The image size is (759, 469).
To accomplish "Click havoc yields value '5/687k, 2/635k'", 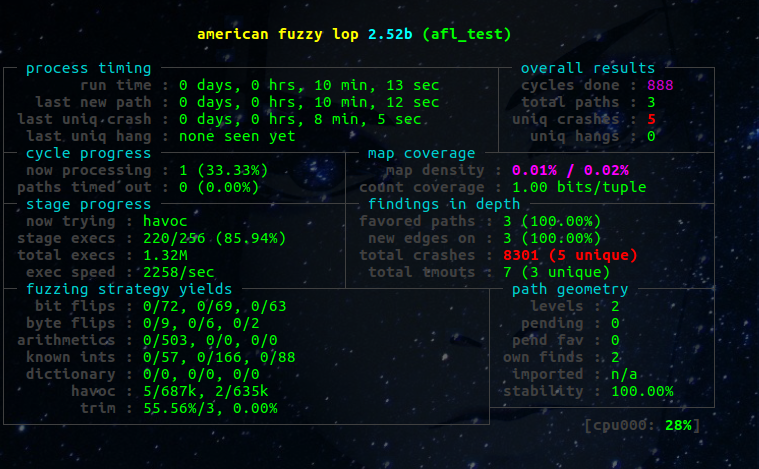I will pyautogui.click(x=206, y=391).
